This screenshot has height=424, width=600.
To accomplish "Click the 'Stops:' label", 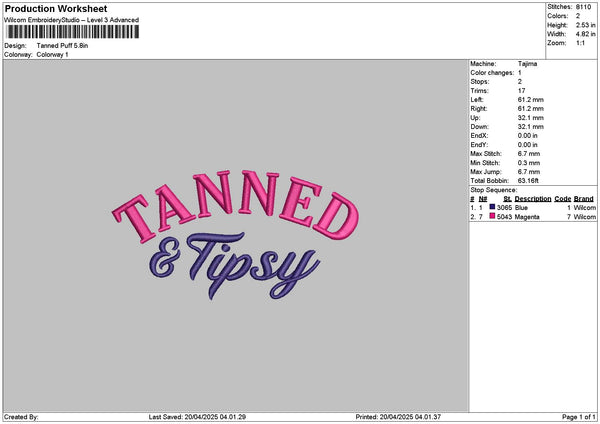I will click(480, 82).
